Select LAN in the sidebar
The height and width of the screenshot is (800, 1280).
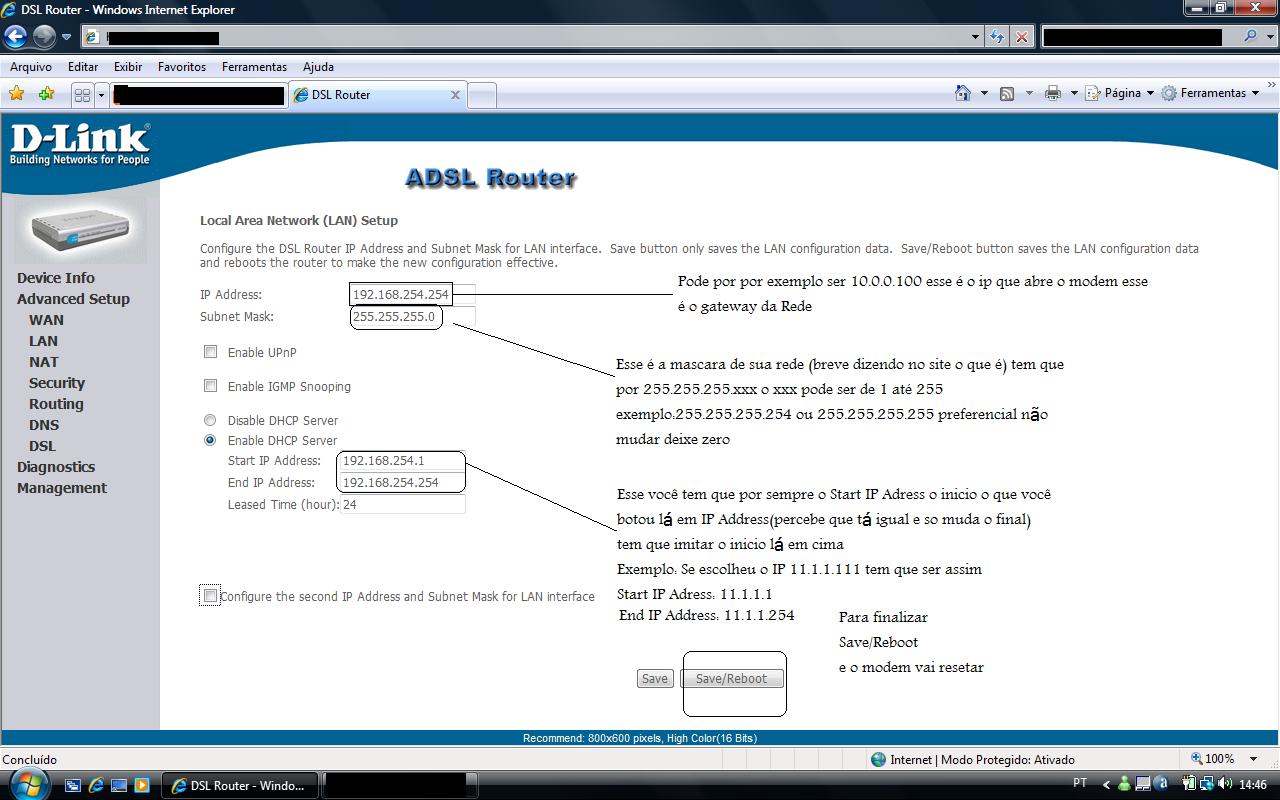43,341
